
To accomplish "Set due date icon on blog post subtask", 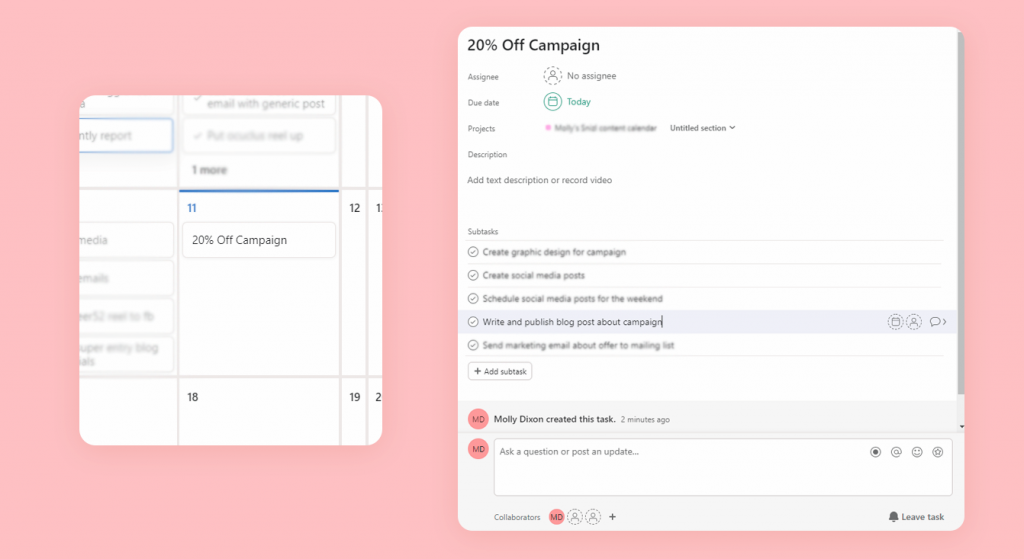I will 895,322.
